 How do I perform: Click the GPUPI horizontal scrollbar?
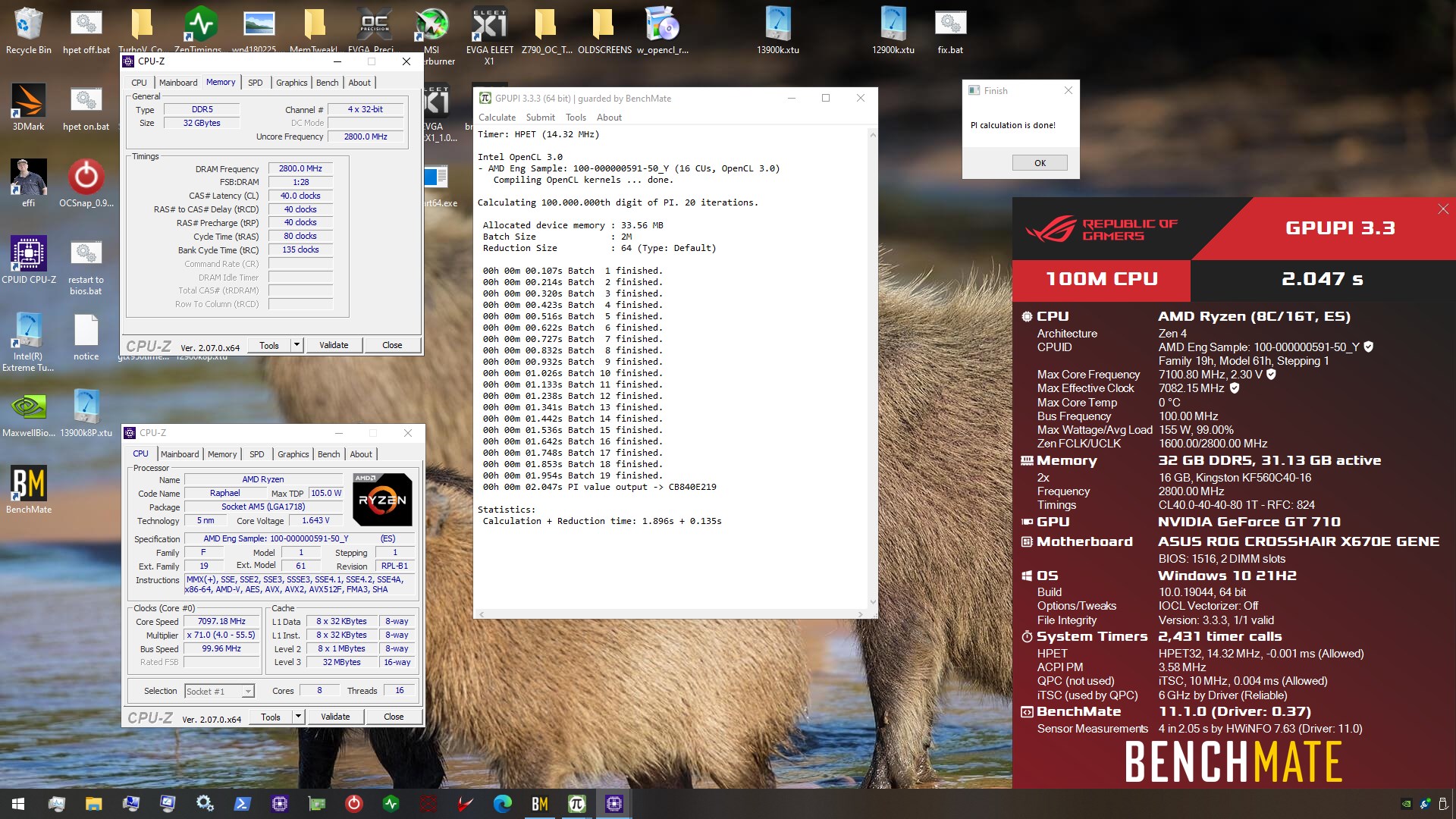coord(671,613)
